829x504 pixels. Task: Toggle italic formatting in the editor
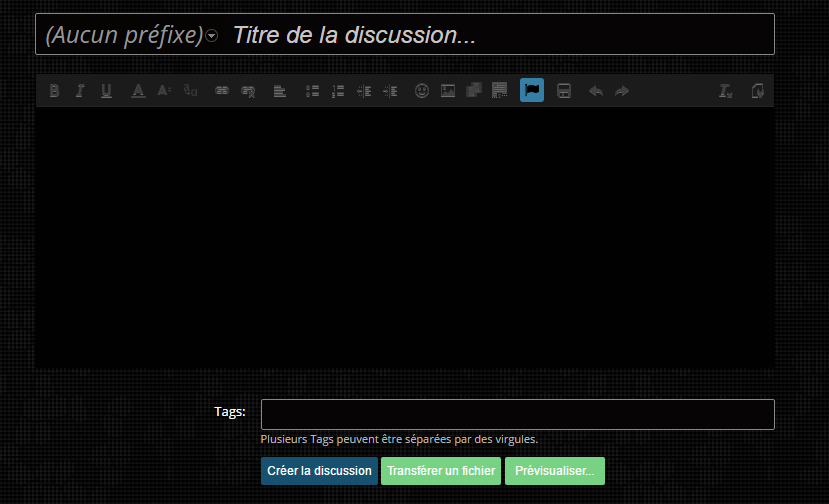coord(80,91)
